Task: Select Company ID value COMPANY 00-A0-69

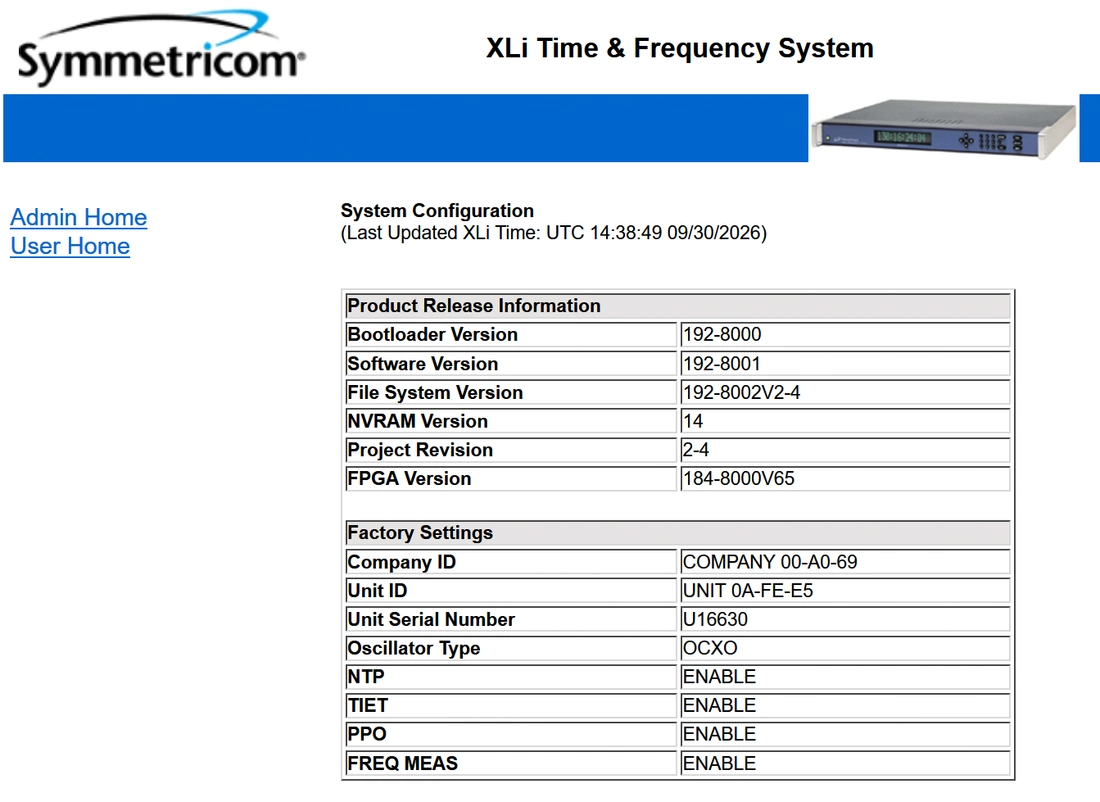Action: pyautogui.click(x=770, y=562)
